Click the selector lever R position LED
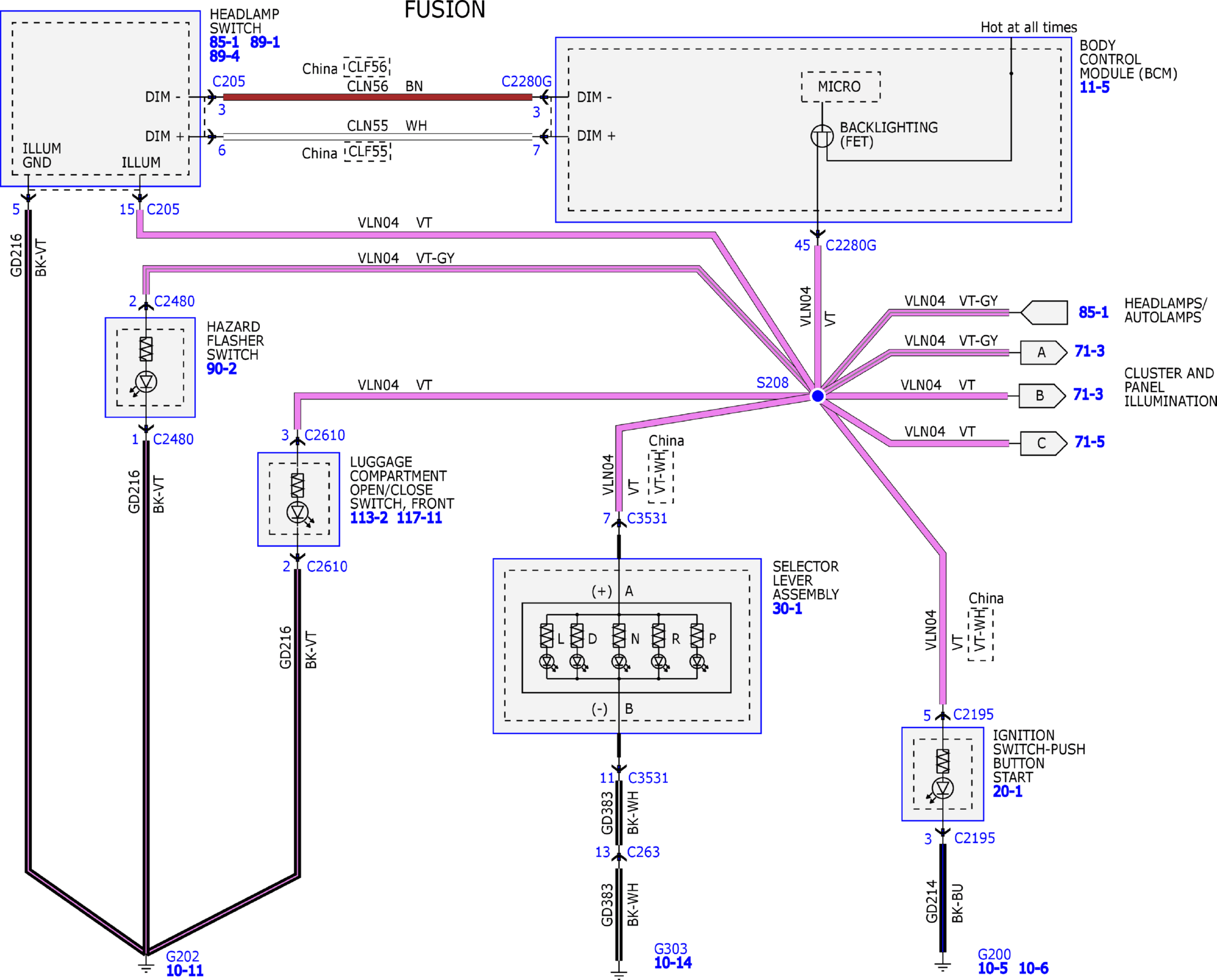This screenshot has width=1217, height=980. [659, 661]
